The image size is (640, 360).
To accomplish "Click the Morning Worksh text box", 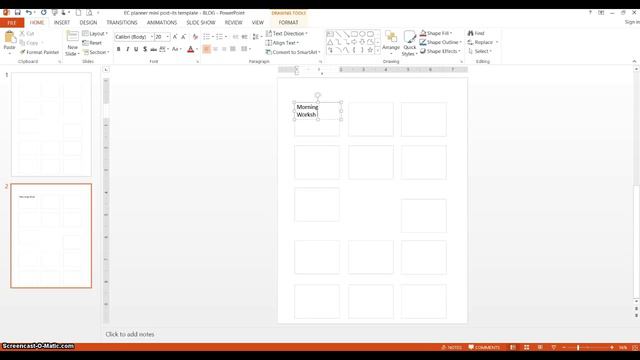I will [x=318, y=111].
